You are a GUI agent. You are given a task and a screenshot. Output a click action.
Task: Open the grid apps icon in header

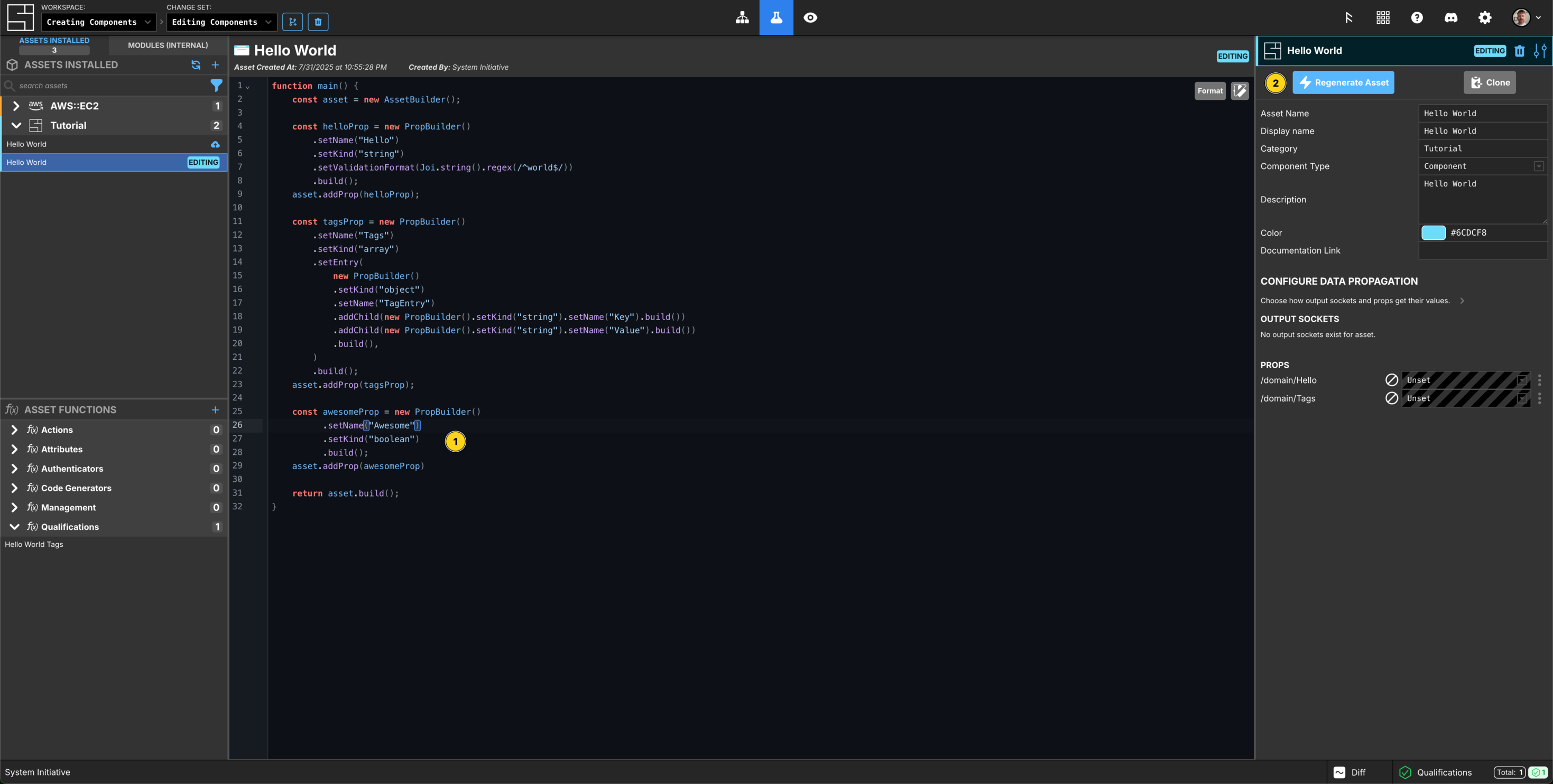[1383, 17]
